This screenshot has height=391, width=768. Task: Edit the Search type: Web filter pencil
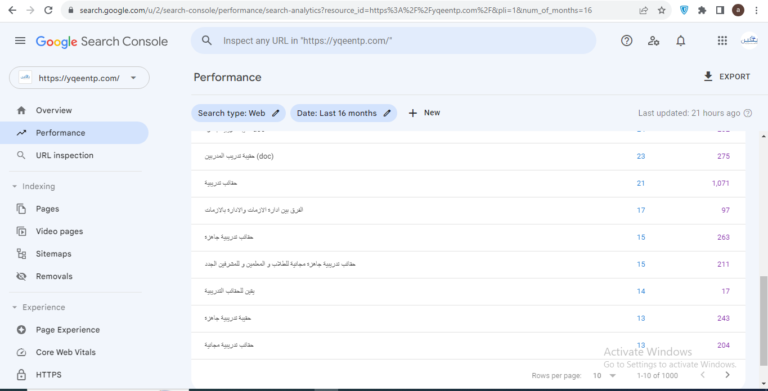276,113
